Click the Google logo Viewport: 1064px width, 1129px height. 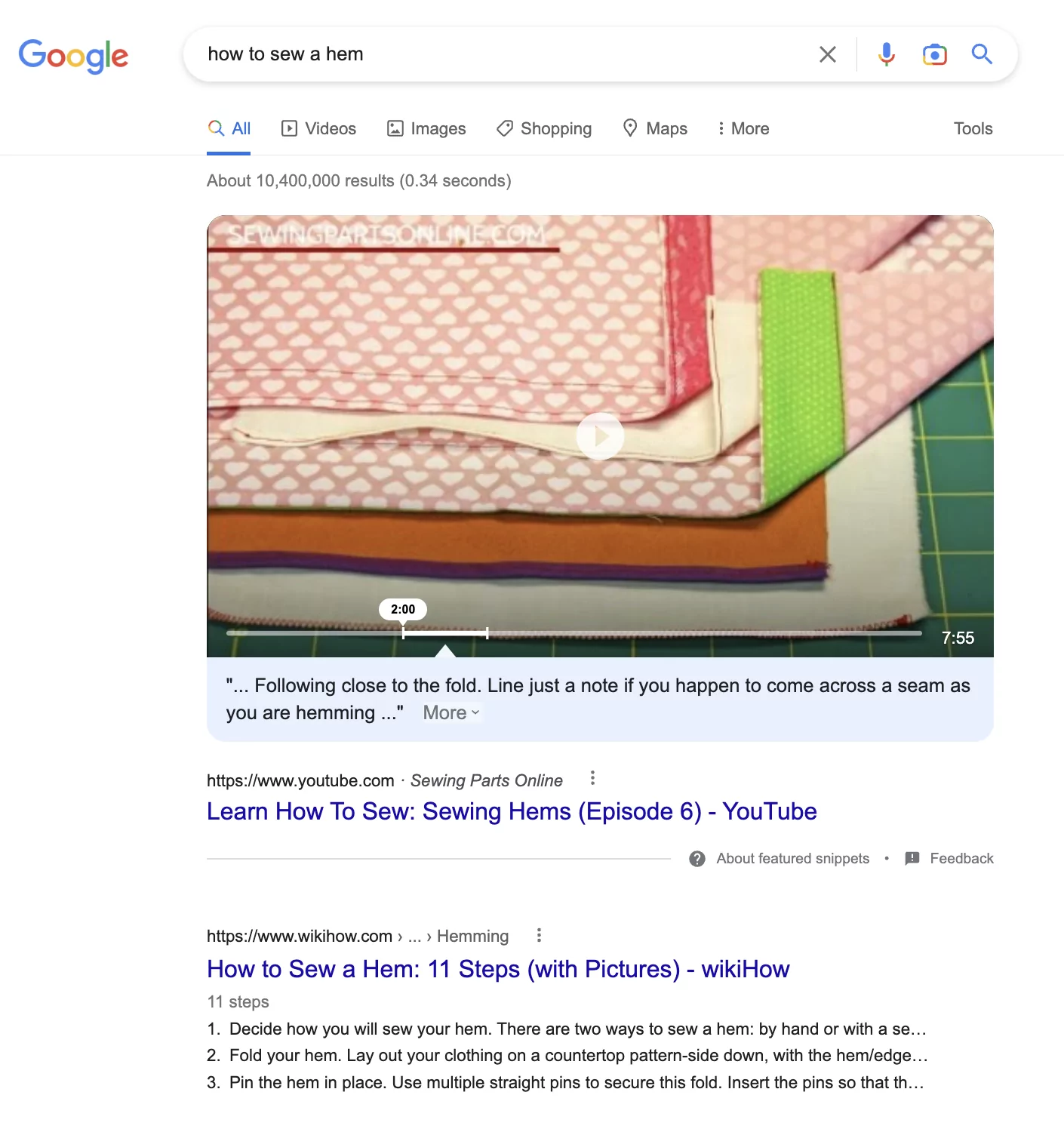pos(73,56)
